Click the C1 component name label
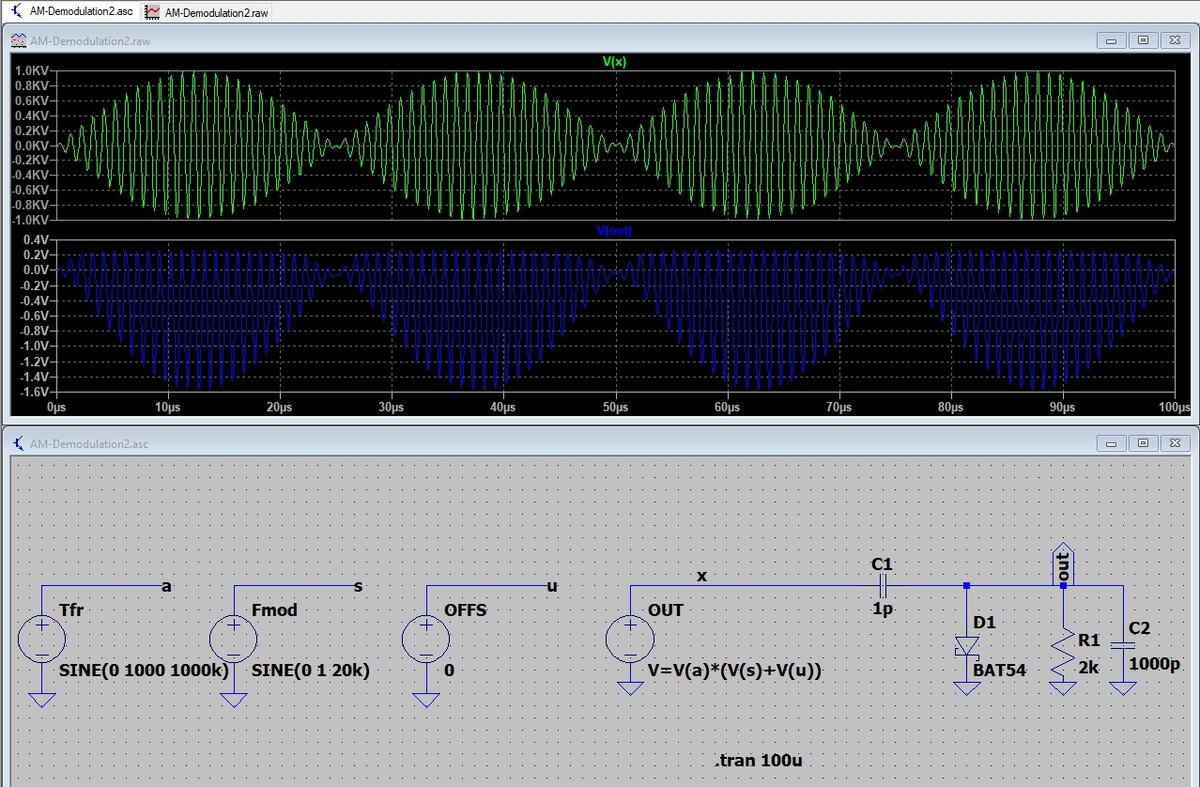Image resolution: width=1200 pixels, height=787 pixels. (x=882, y=564)
